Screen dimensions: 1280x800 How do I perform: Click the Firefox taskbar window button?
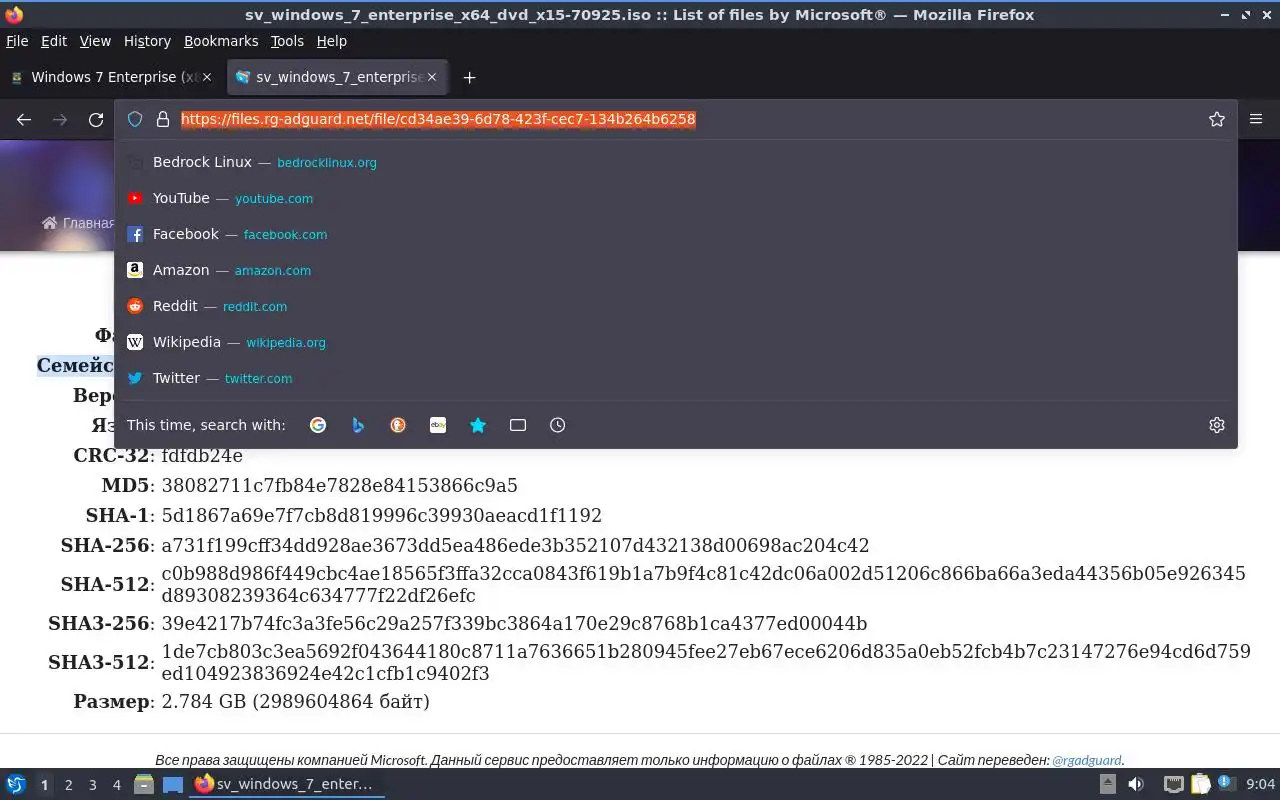(x=287, y=784)
